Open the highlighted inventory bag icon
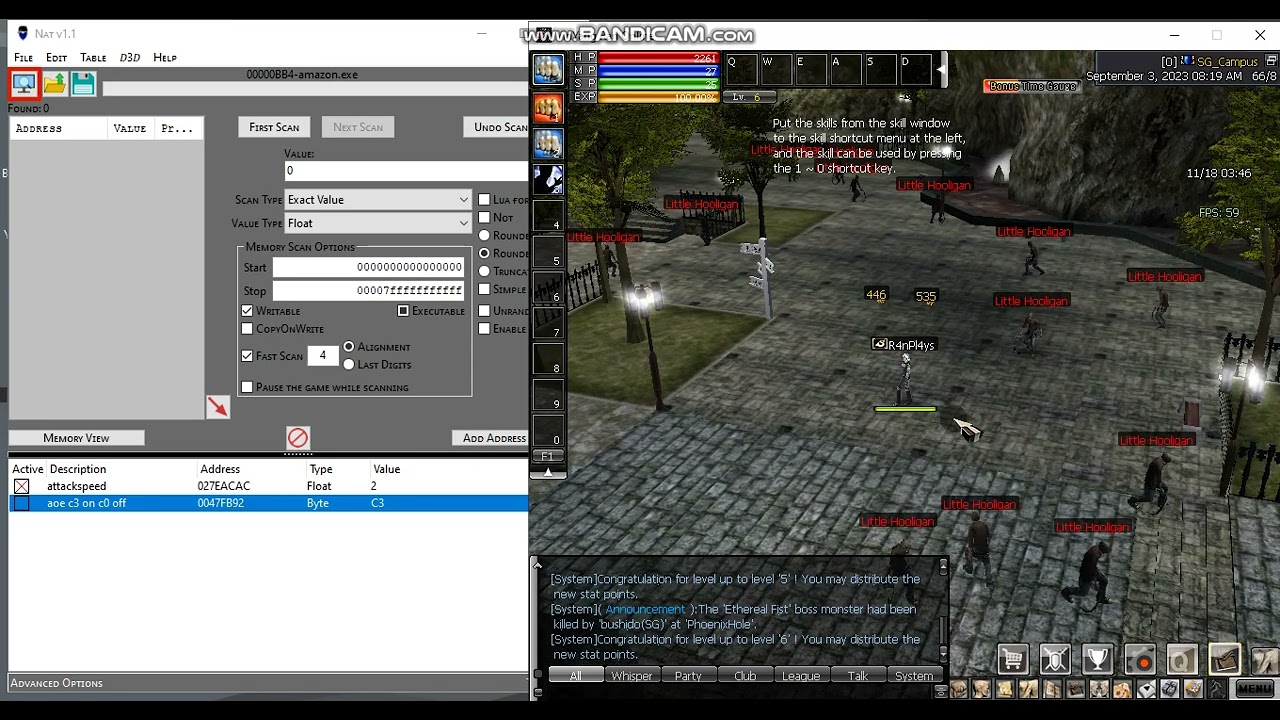This screenshot has height=720, width=1280. click(1224, 660)
